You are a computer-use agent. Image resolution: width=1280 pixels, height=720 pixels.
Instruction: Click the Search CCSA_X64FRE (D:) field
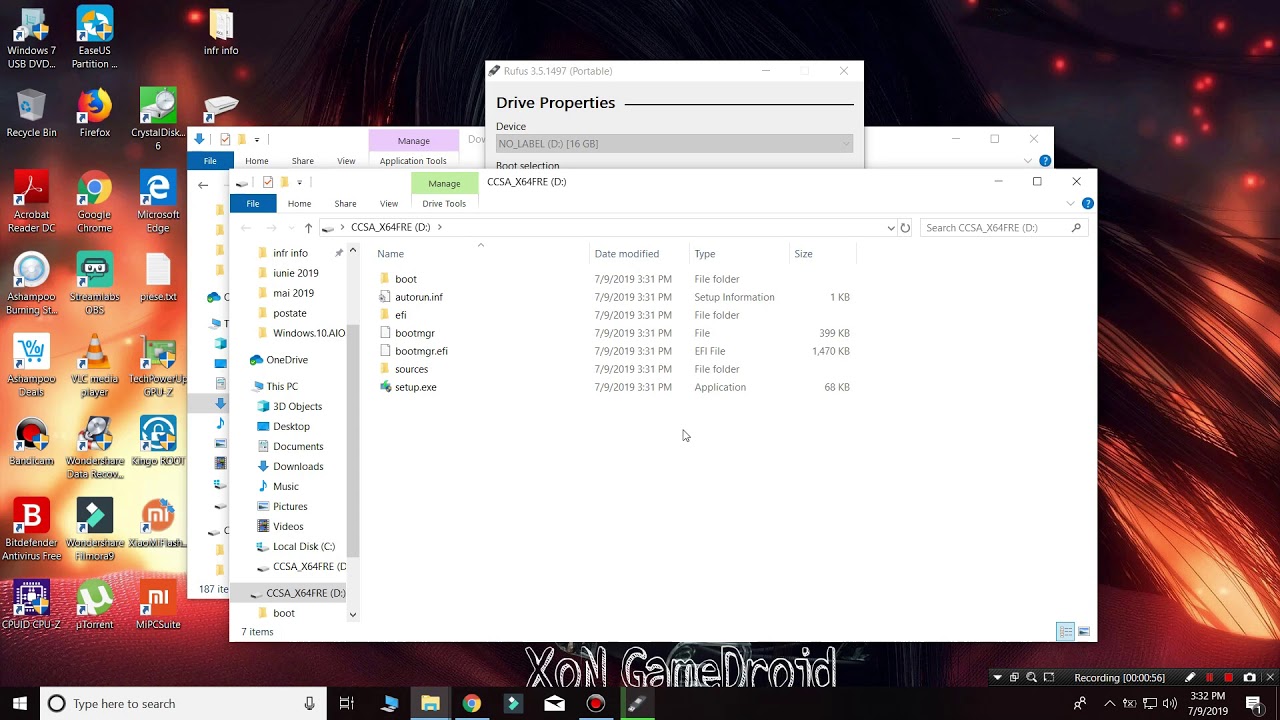tap(1003, 228)
